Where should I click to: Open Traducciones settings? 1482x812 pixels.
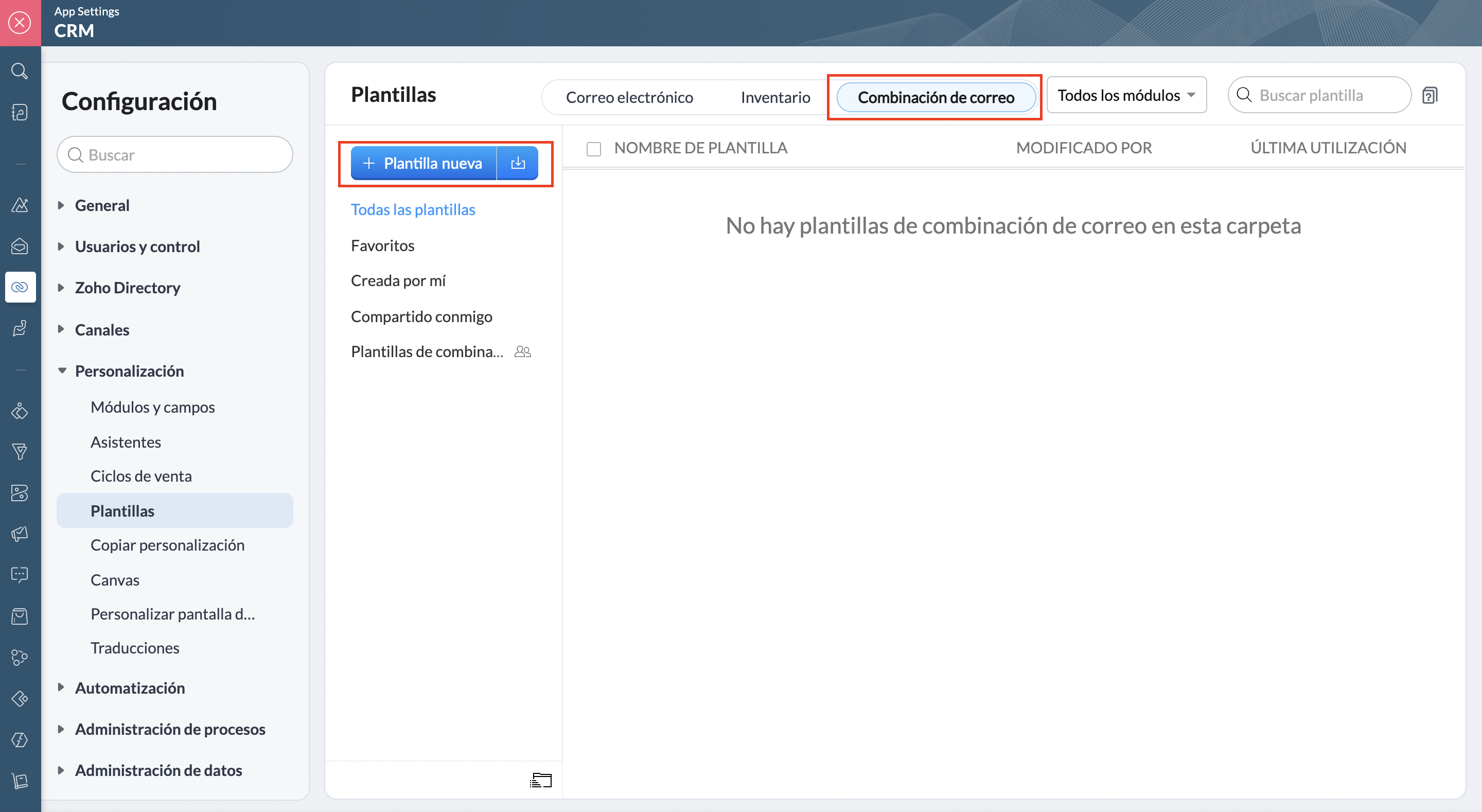click(135, 648)
